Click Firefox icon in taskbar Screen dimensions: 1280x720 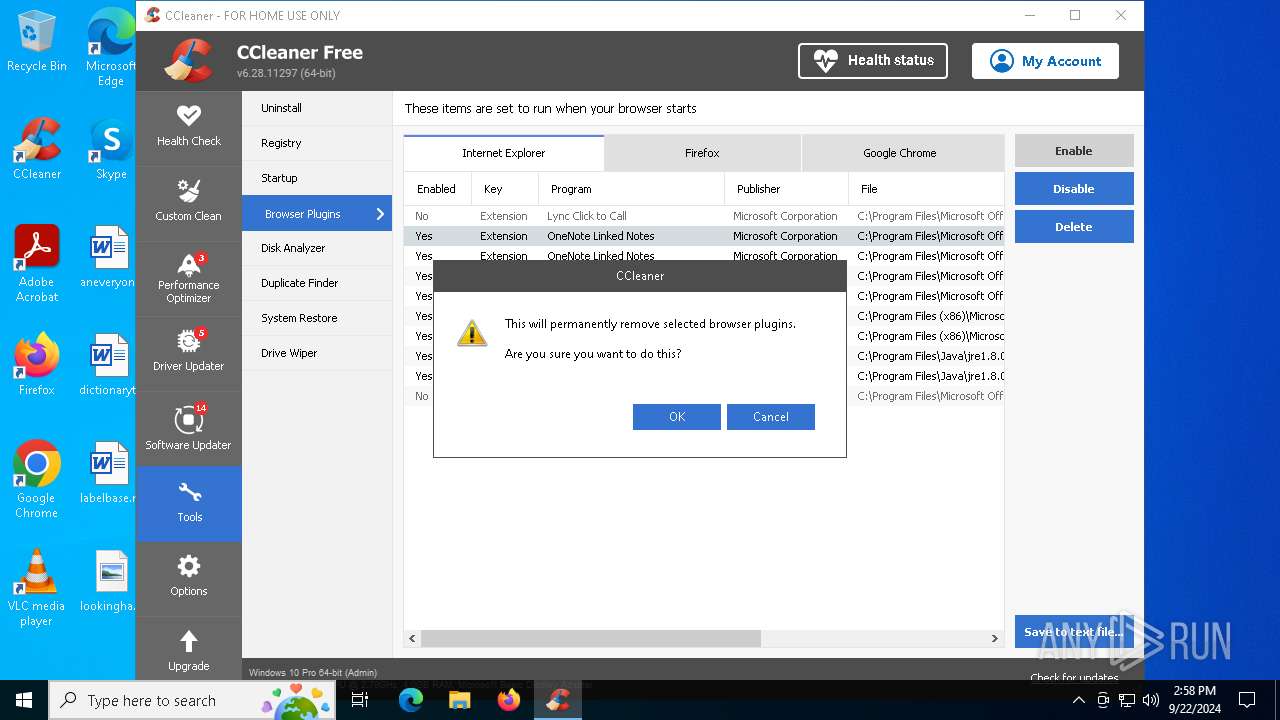509,700
